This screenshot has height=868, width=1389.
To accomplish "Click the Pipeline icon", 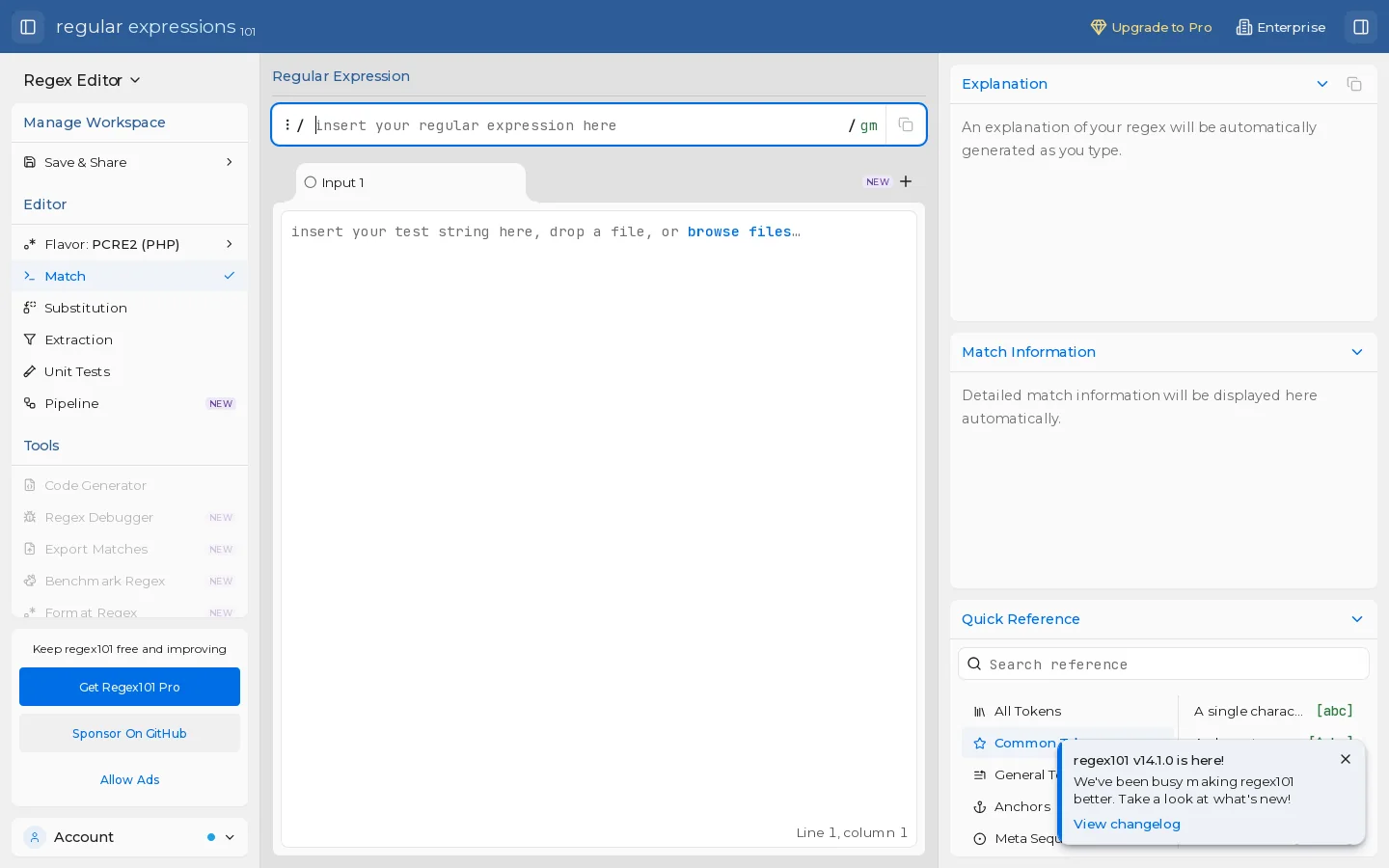I will coord(30,403).
